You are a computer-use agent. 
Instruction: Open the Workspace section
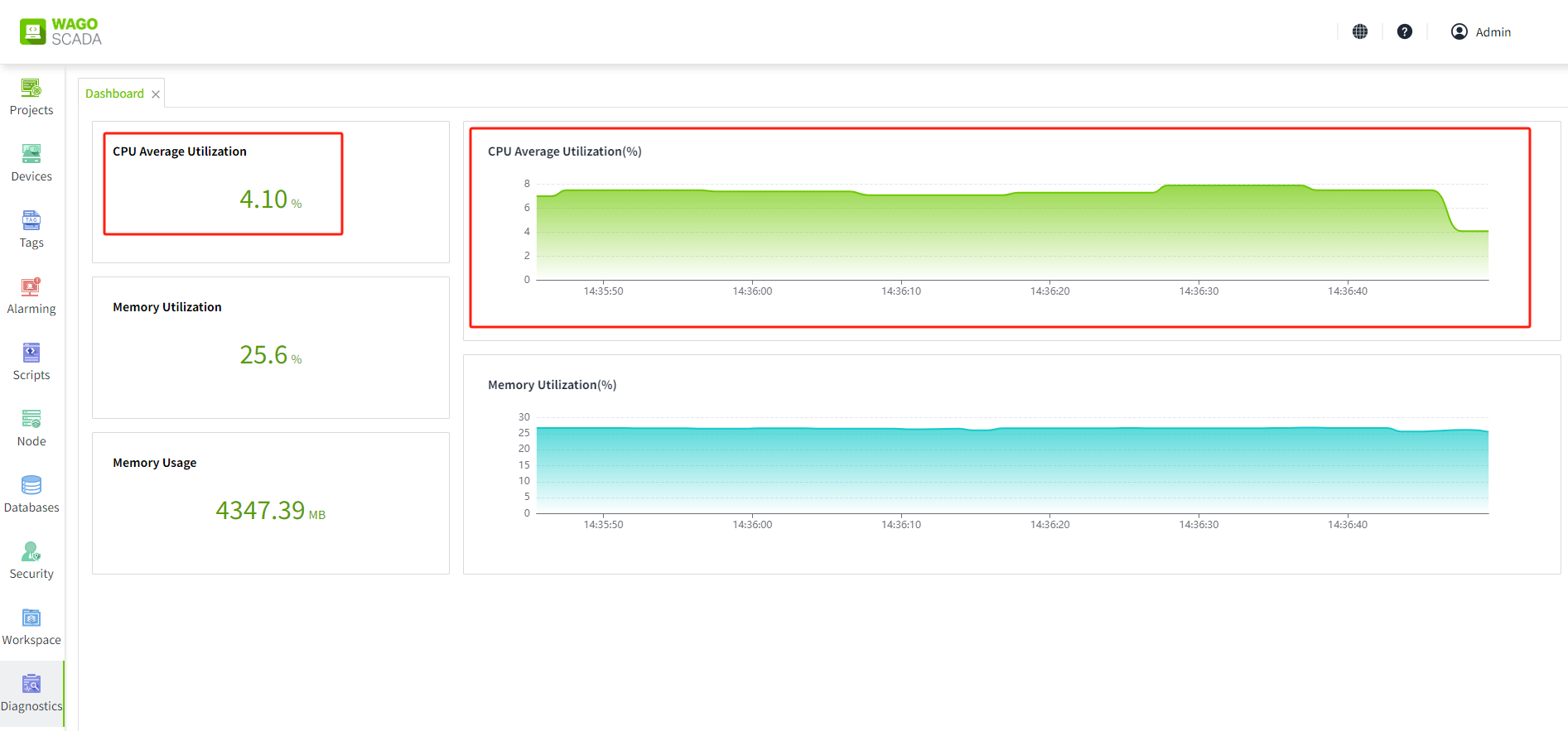(x=31, y=627)
